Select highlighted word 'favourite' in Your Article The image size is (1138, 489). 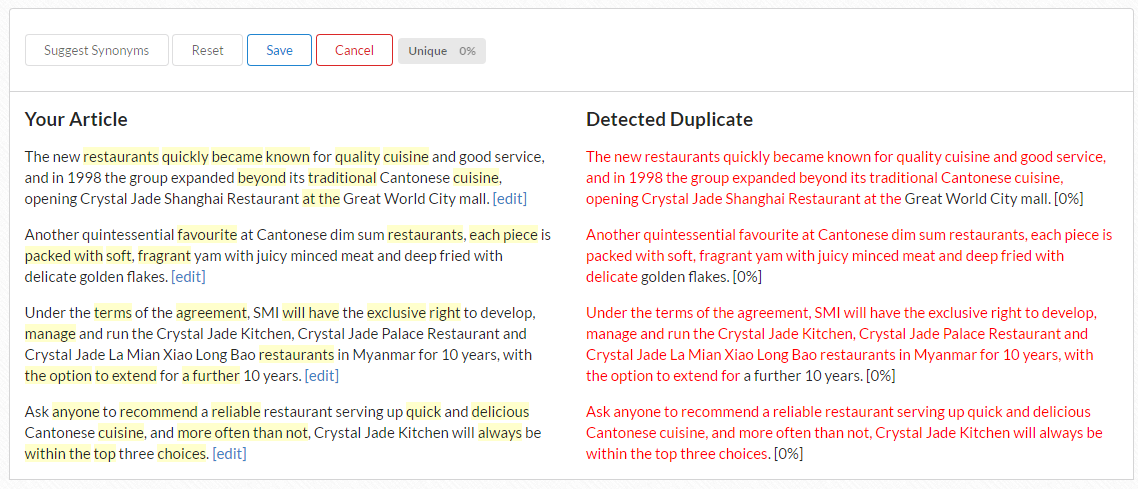208,235
